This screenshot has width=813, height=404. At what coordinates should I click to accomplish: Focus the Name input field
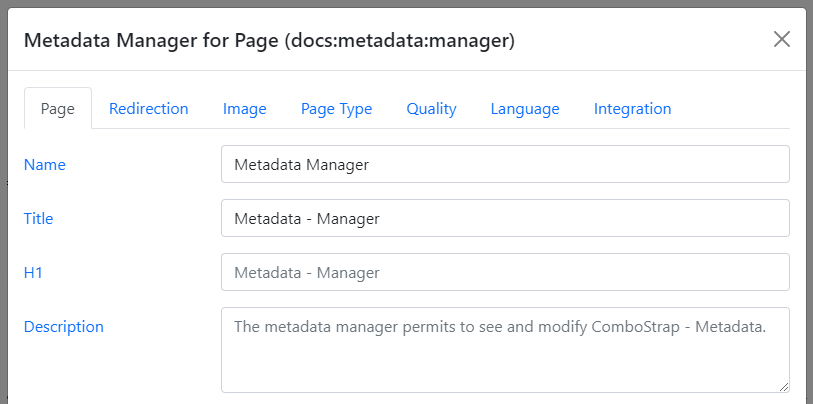[x=505, y=165]
